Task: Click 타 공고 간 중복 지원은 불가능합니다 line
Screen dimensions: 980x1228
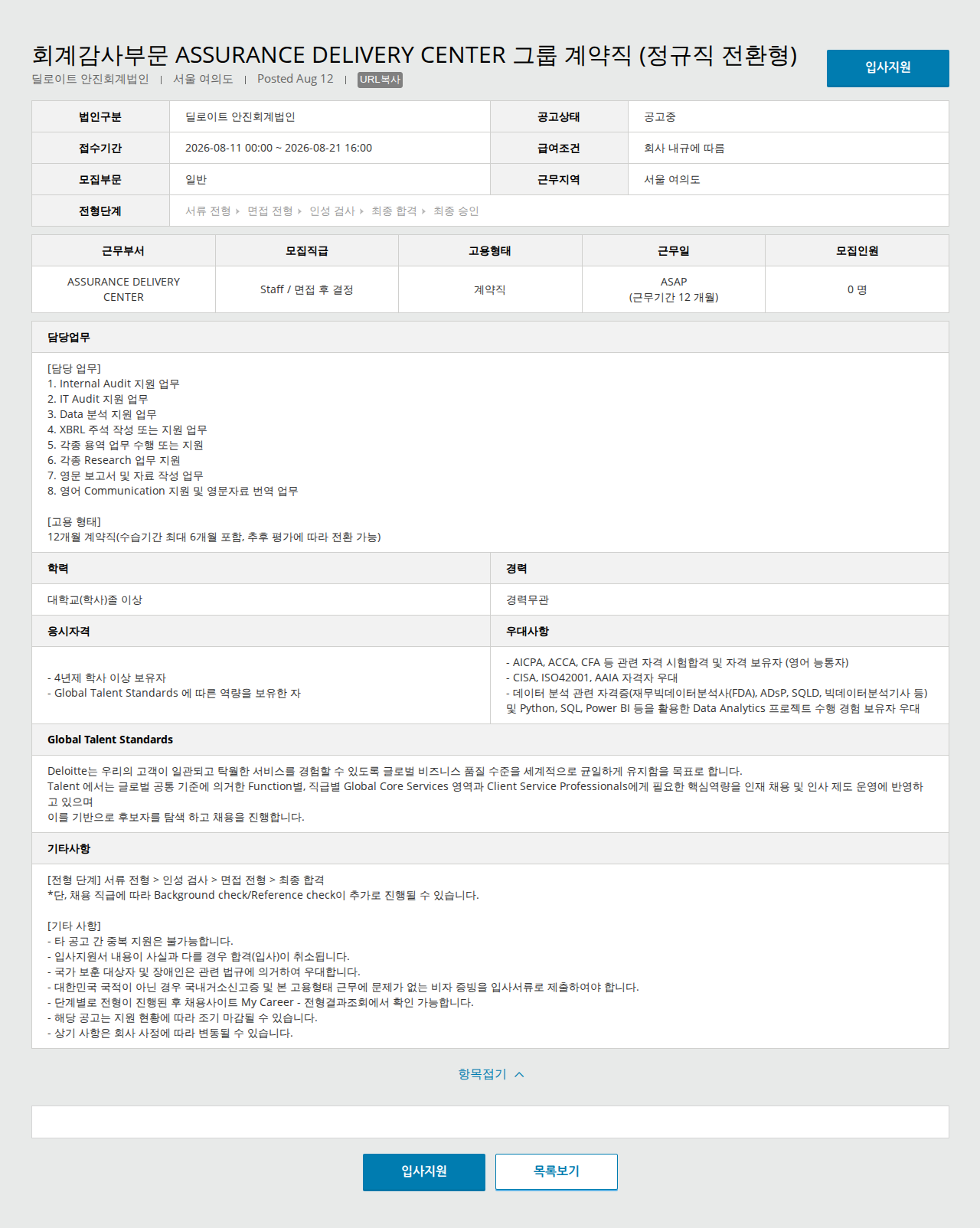Action: (140, 941)
